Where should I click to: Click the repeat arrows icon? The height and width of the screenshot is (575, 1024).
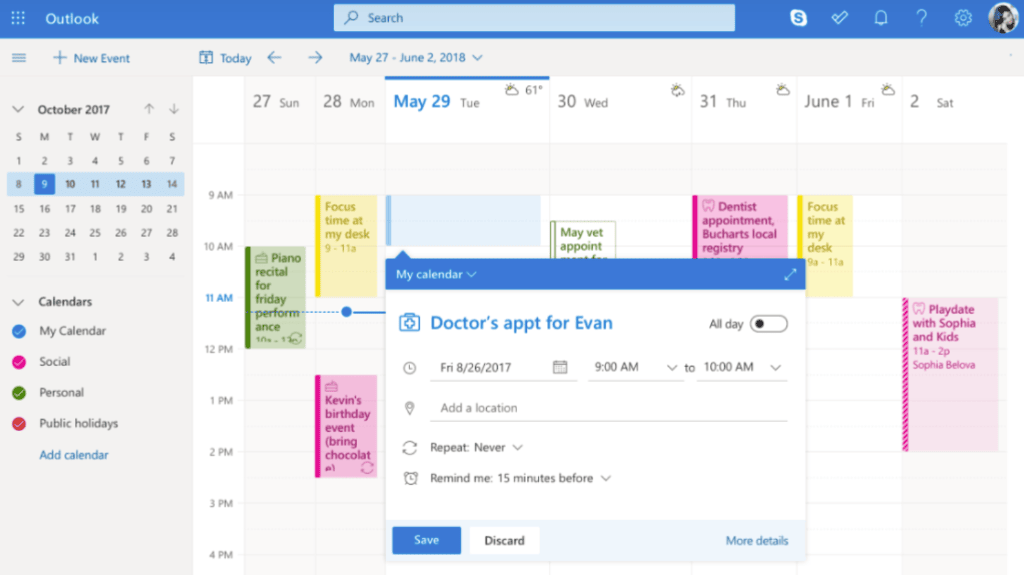click(x=409, y=448)
